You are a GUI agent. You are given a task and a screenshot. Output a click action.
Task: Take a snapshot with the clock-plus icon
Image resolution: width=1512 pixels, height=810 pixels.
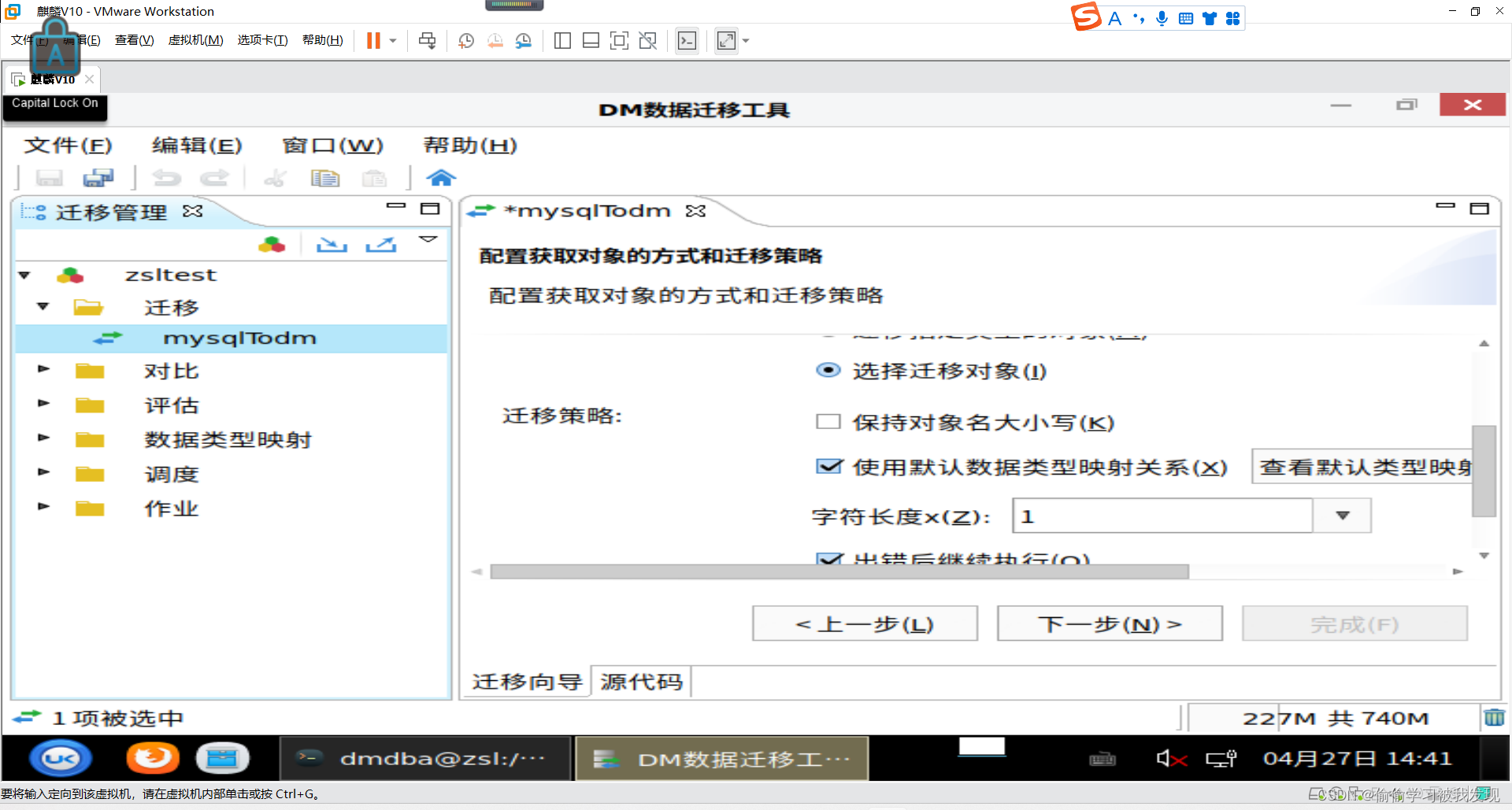(466, 41)
